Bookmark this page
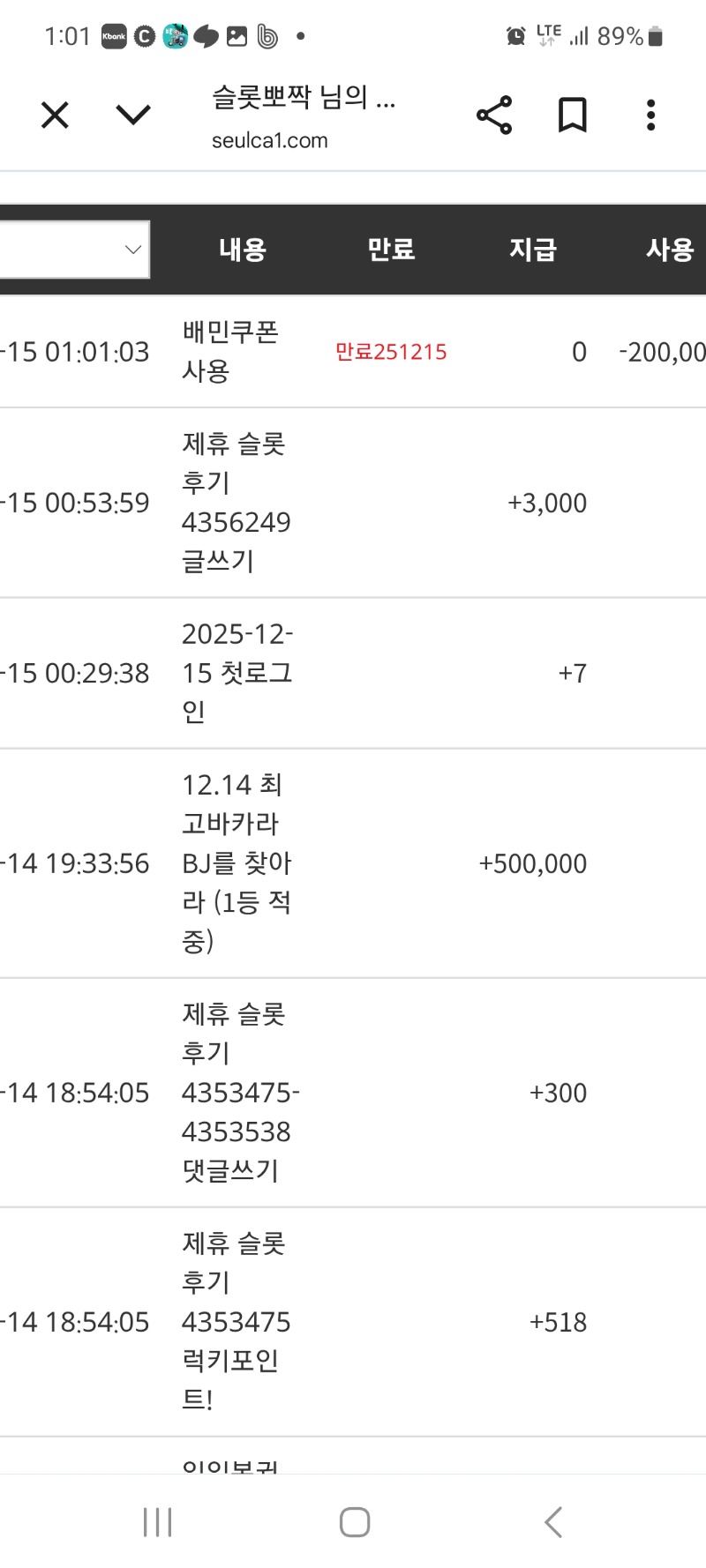This screenshot has width=706, height=1568. (572, 115)
